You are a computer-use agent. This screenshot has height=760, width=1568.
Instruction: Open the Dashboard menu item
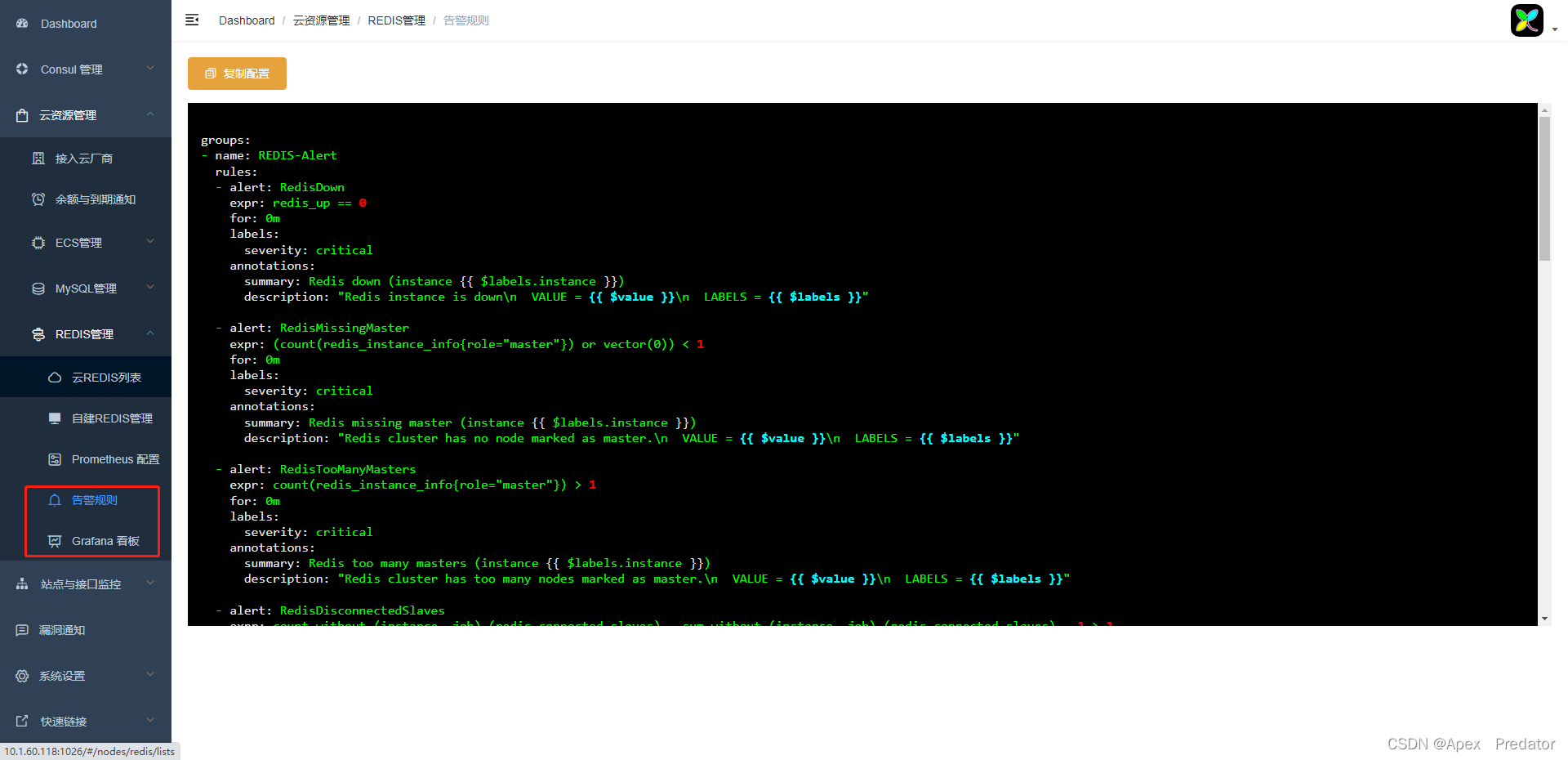tap(86, 24)
